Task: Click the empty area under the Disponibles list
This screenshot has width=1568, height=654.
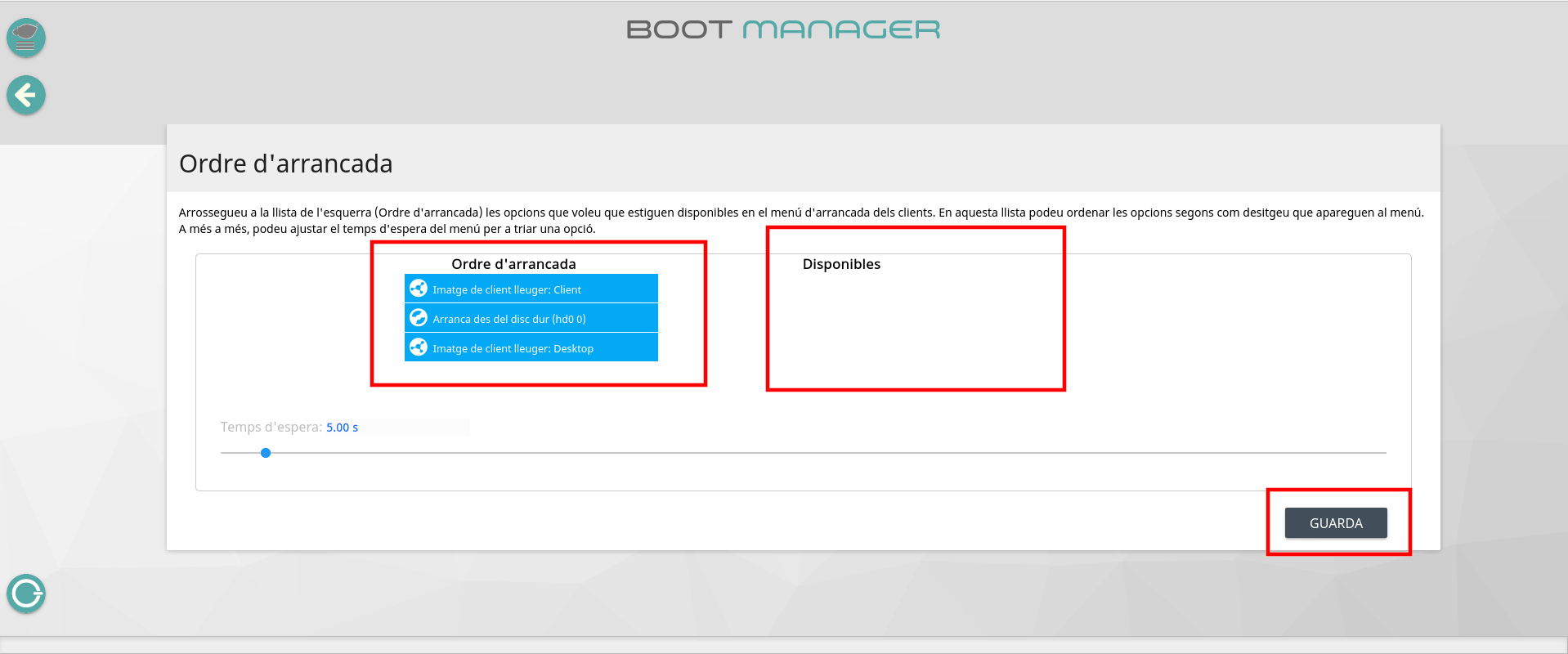Action: coord(916,335)
